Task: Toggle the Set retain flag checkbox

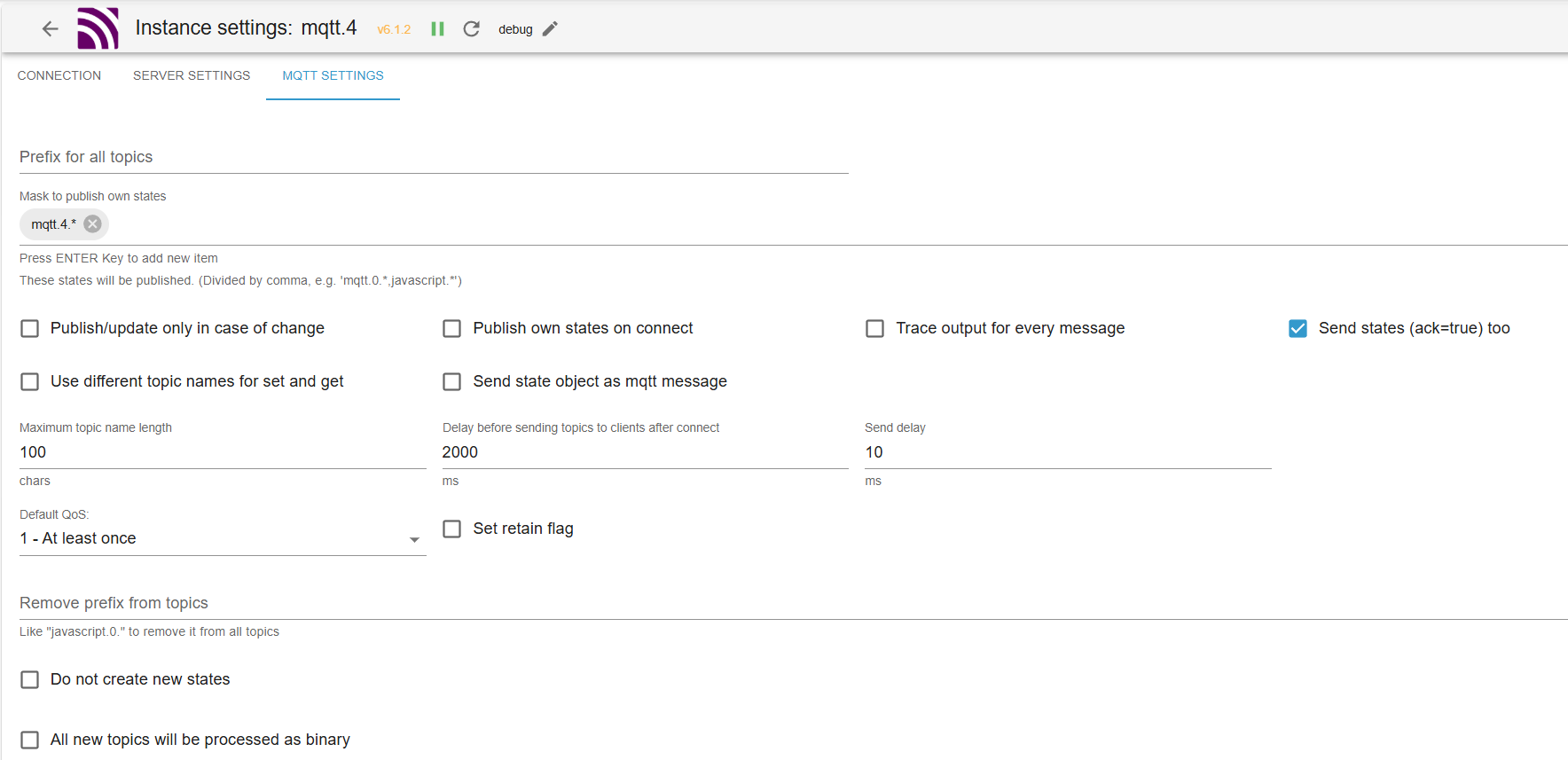Action: click(452, 529)
